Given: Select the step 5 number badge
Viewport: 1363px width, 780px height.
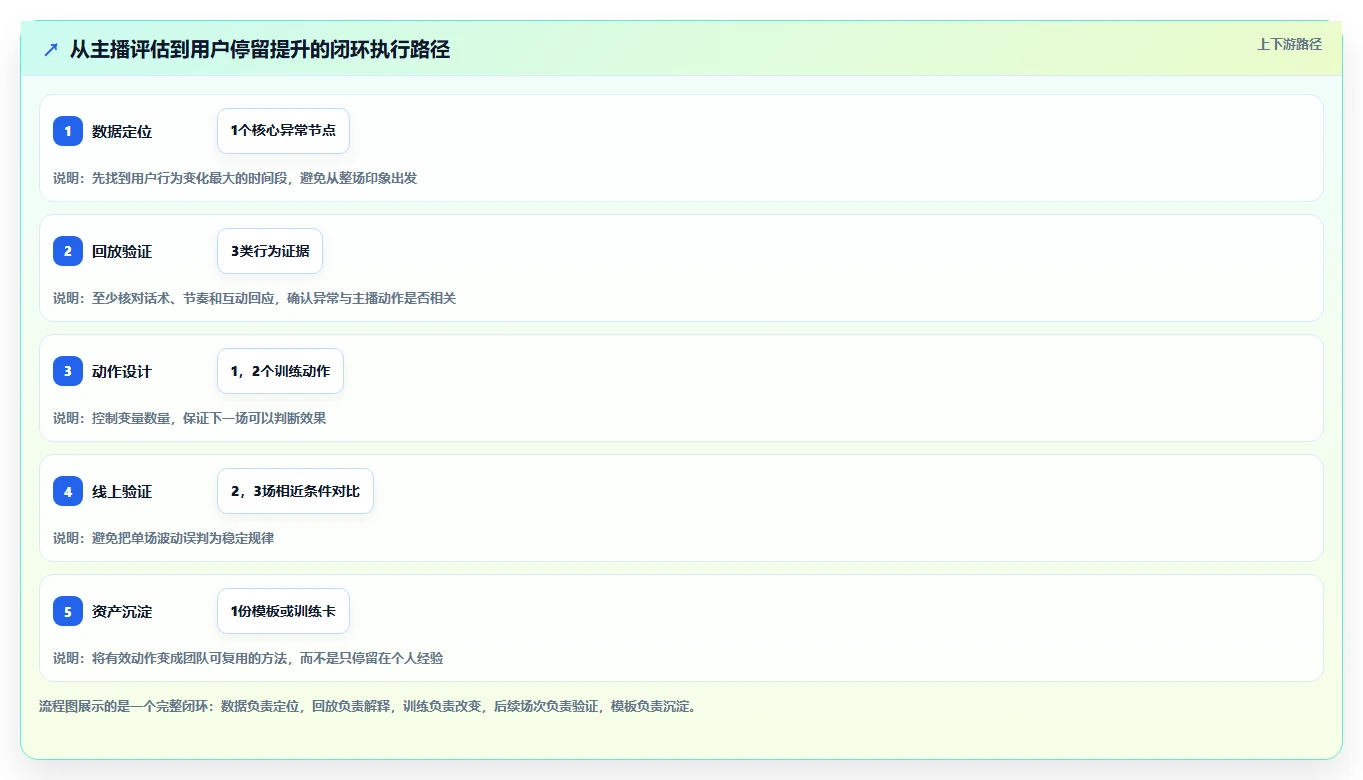Looking at the screenshot, I should point(68,611).
